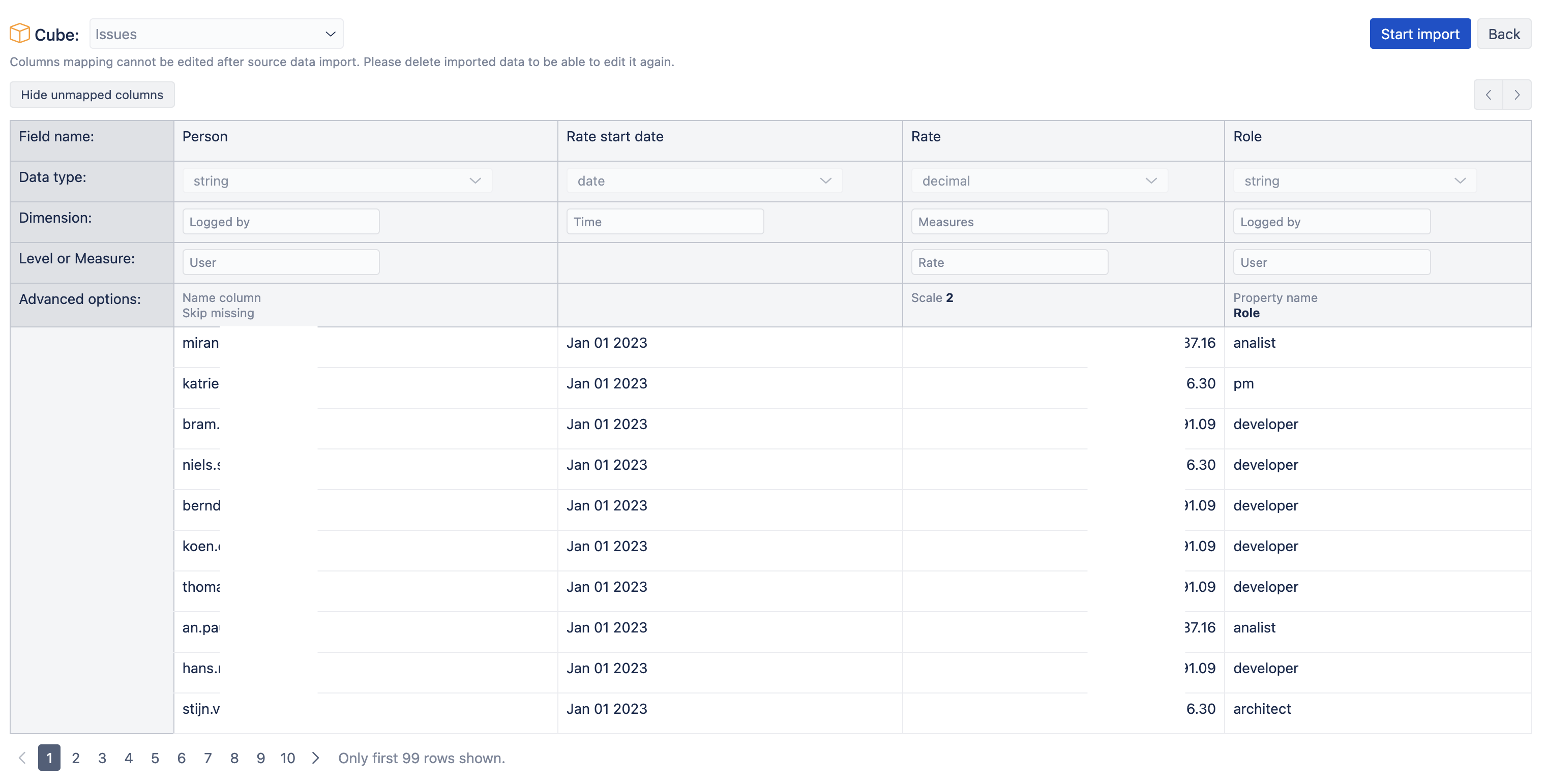Click the Time dimension field
Viewport: 1546px width, 784px height.
click(x=665, y=221)
